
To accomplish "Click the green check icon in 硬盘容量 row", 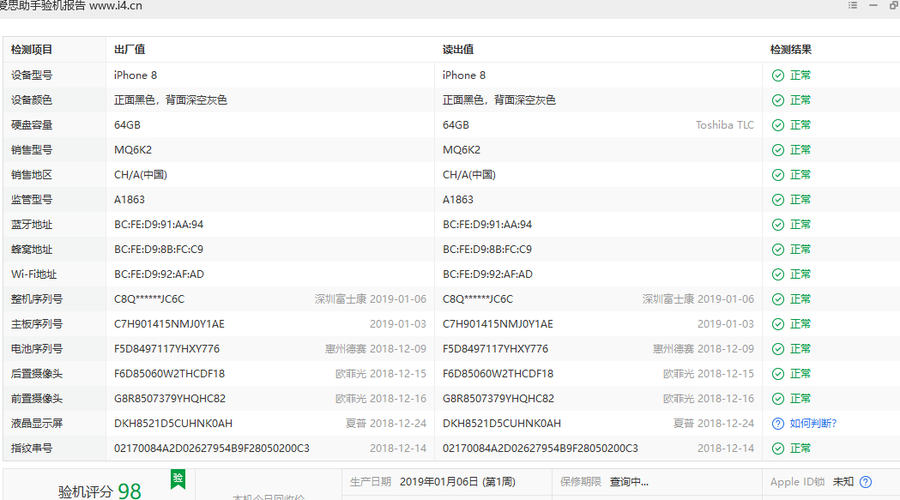I will [x=778, y=125].
